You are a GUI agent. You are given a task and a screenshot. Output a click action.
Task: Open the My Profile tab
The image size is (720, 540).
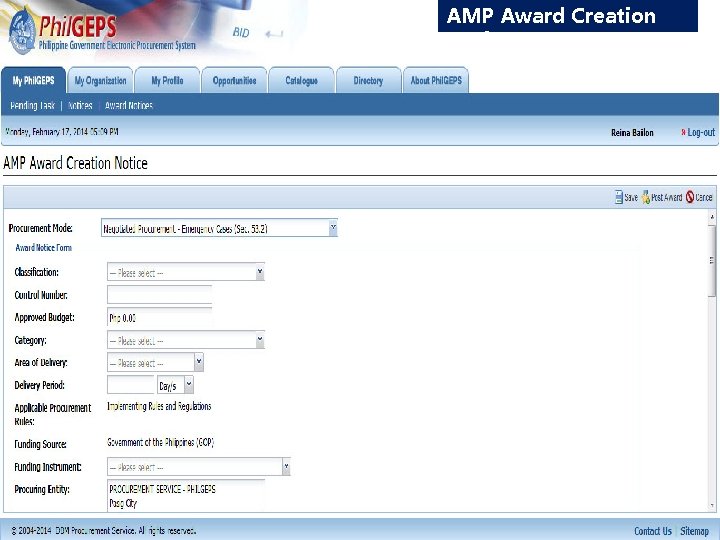click(x=167, y=81)
